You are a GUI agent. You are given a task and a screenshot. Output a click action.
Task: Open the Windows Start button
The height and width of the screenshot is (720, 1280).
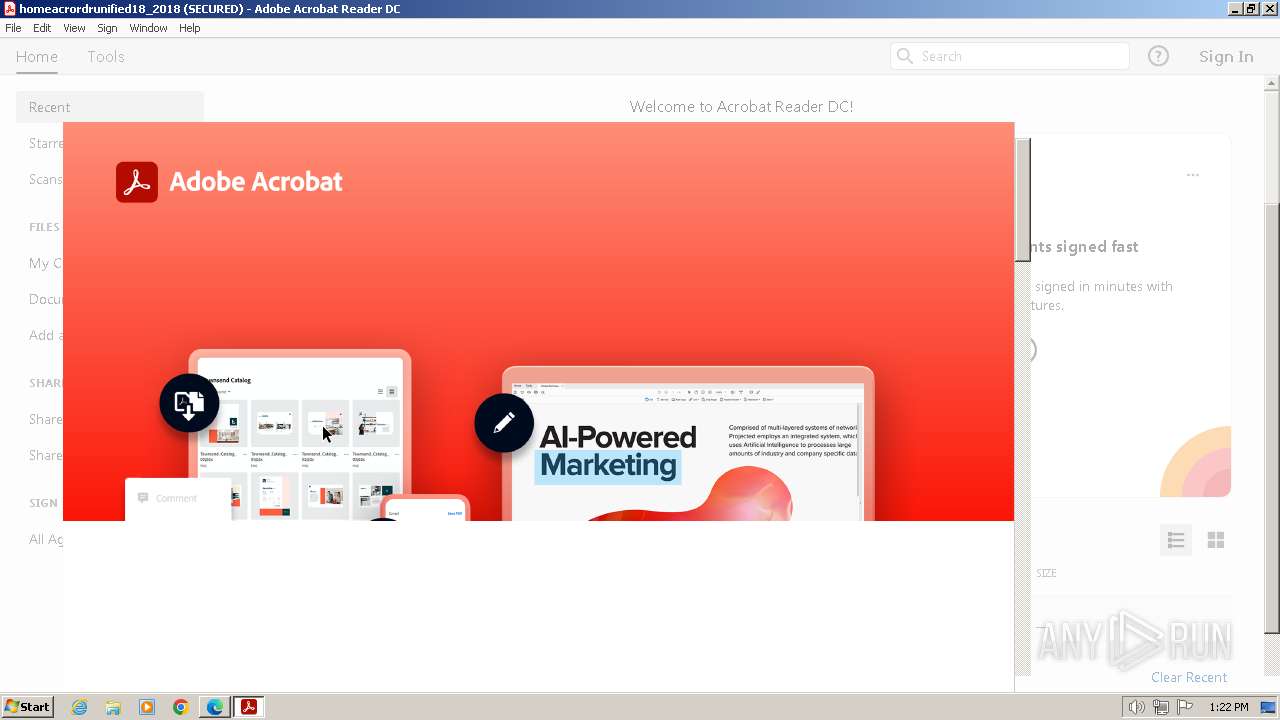[x=27, y=707]
